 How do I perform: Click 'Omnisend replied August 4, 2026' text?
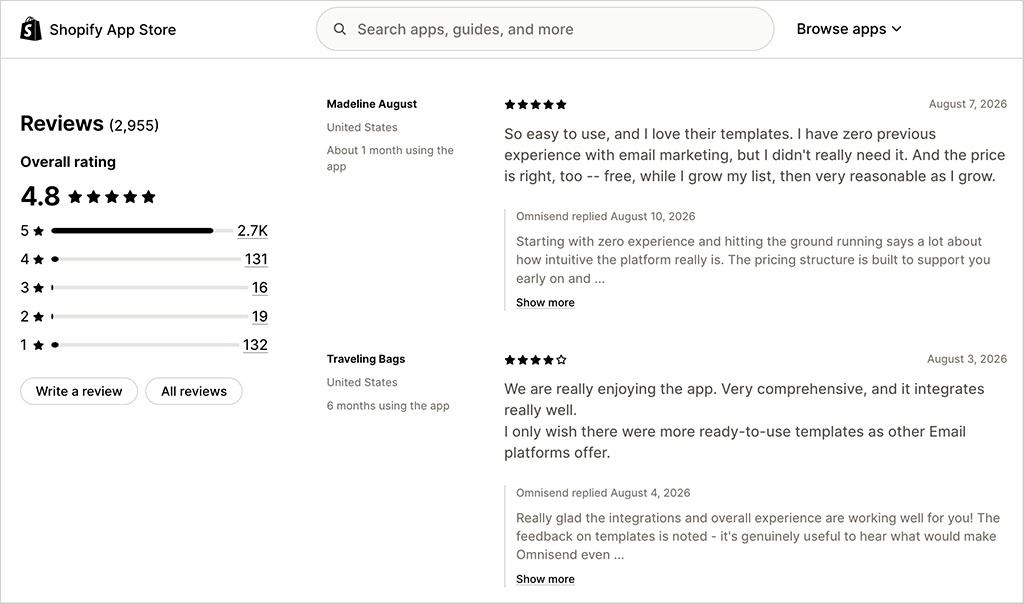tap(603, 493)
